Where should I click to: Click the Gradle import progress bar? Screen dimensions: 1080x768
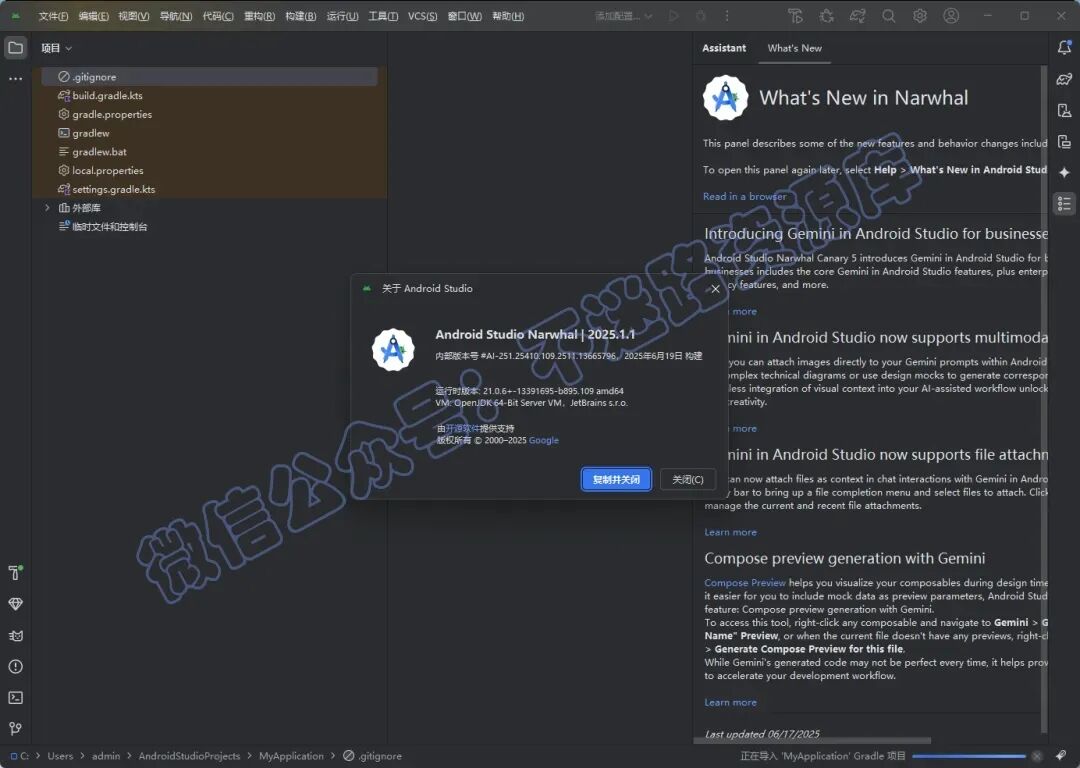pyautogui.click(x=969, y=756)
